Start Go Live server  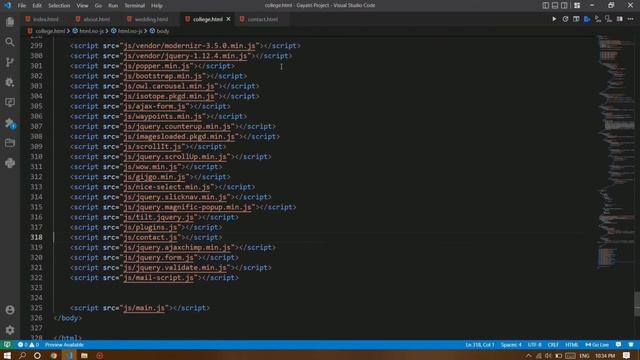click(x=597, y=345)
